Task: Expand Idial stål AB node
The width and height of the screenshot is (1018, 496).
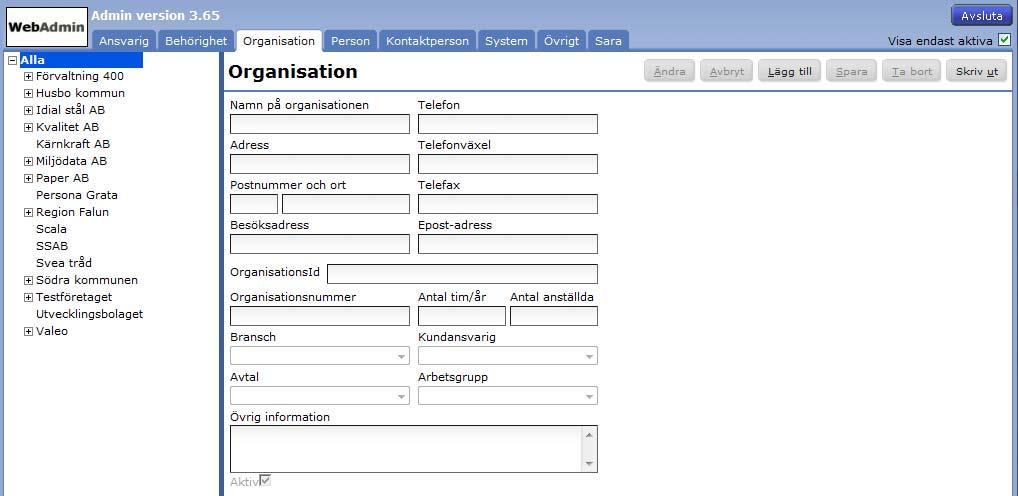Action: [x=29, y=110]
